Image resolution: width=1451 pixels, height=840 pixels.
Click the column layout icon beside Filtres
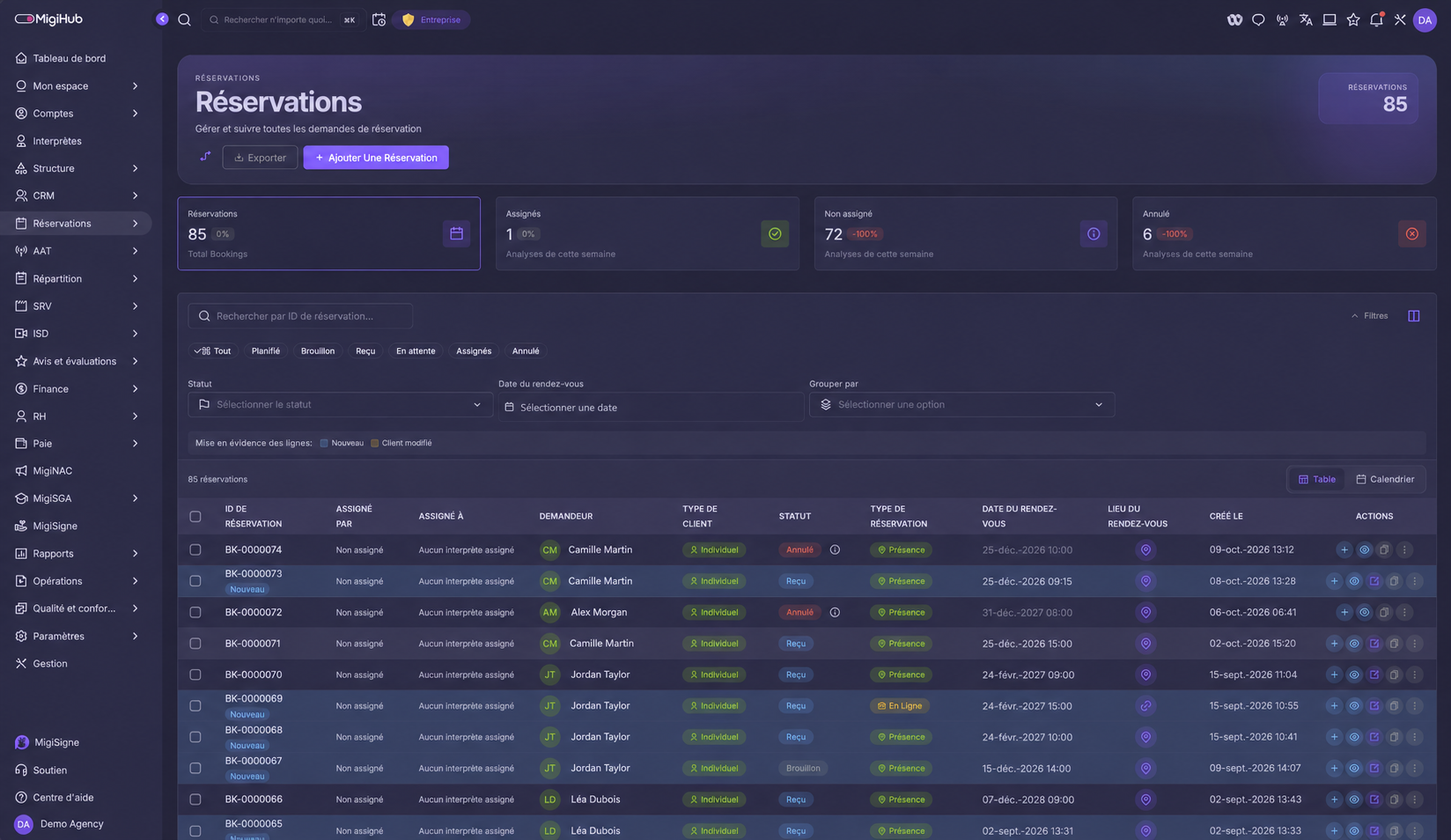pos(1413,316)
